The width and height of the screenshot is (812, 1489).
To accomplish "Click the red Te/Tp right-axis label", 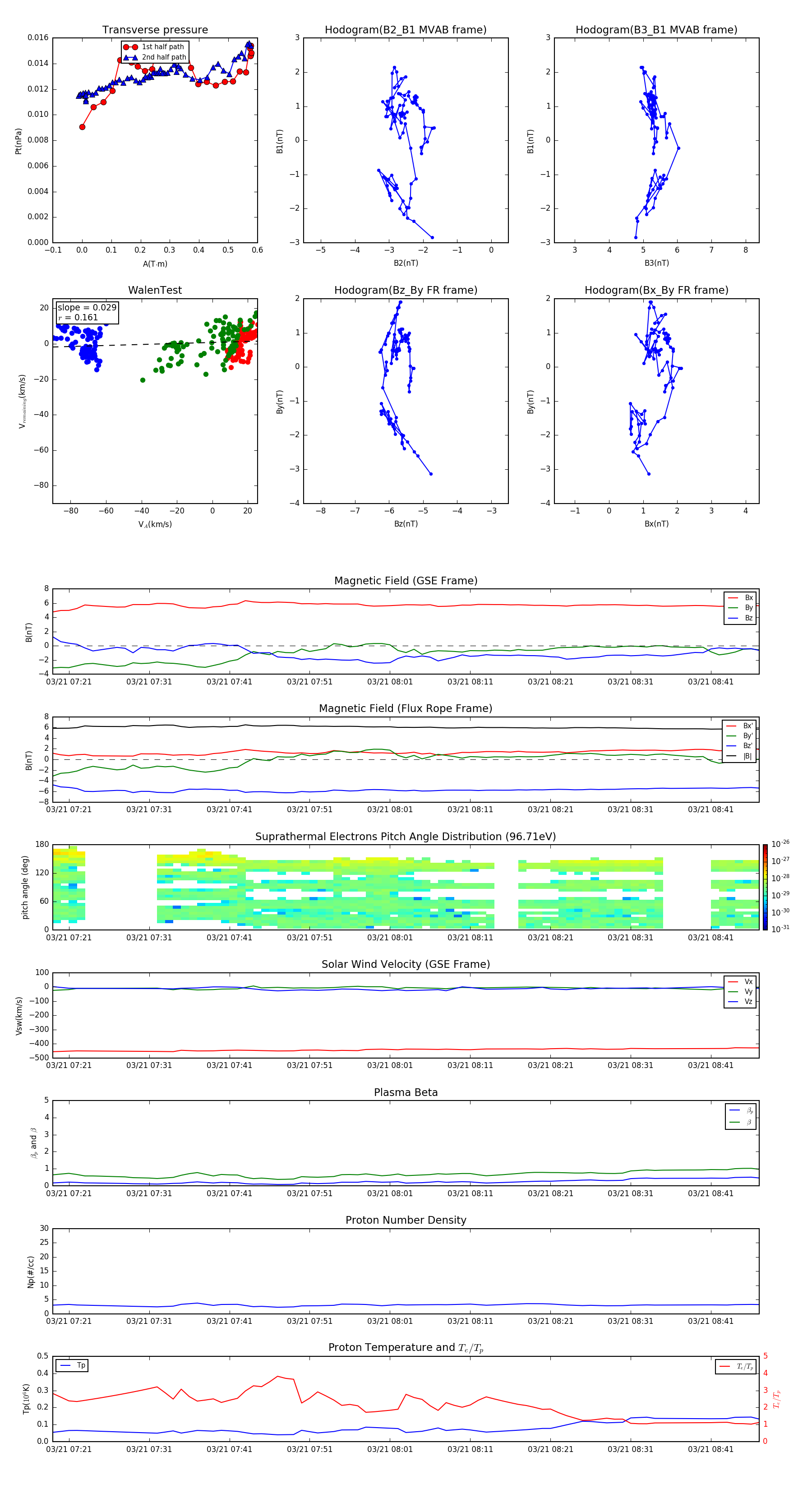I will coord(776,1399).
